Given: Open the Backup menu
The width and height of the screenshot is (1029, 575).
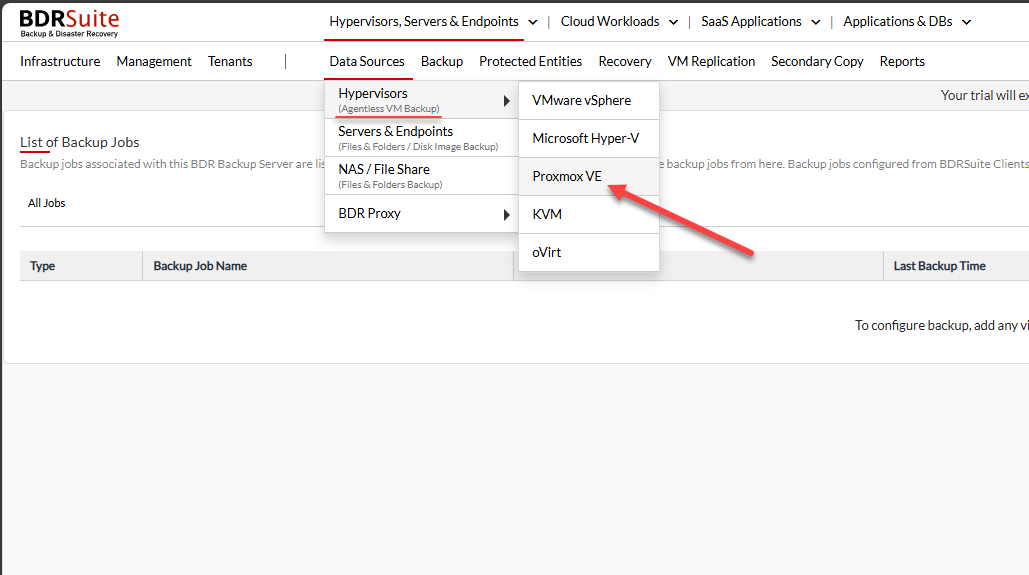Looking at the screenshot, I should (x=442, y=61).
